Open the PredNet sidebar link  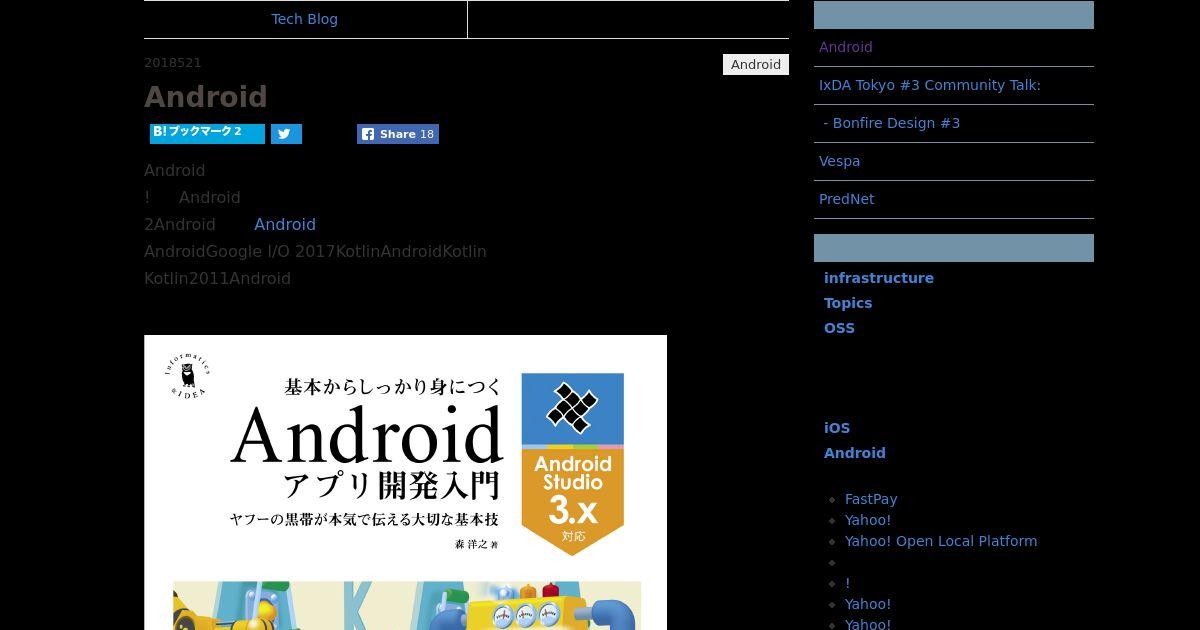pos(847,199)
